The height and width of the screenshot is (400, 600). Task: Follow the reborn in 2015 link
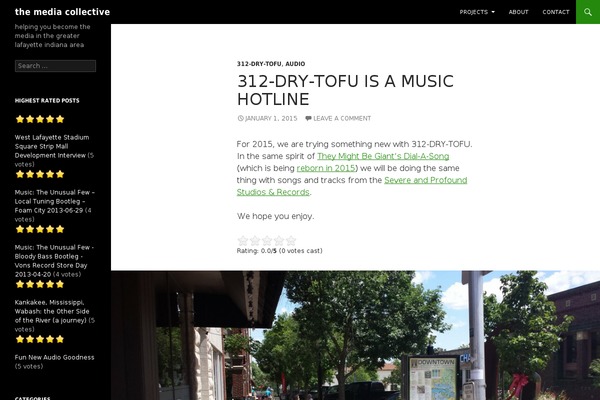[x=326, y=168]
